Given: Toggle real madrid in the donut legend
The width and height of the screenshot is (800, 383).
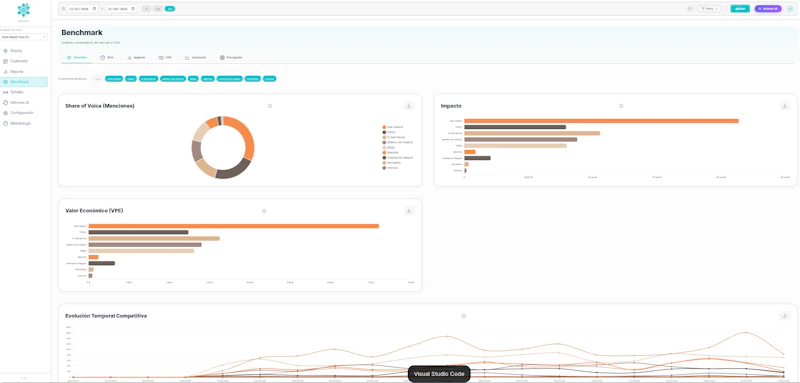Looking at the screenshot, I should [x=392, y=127].
